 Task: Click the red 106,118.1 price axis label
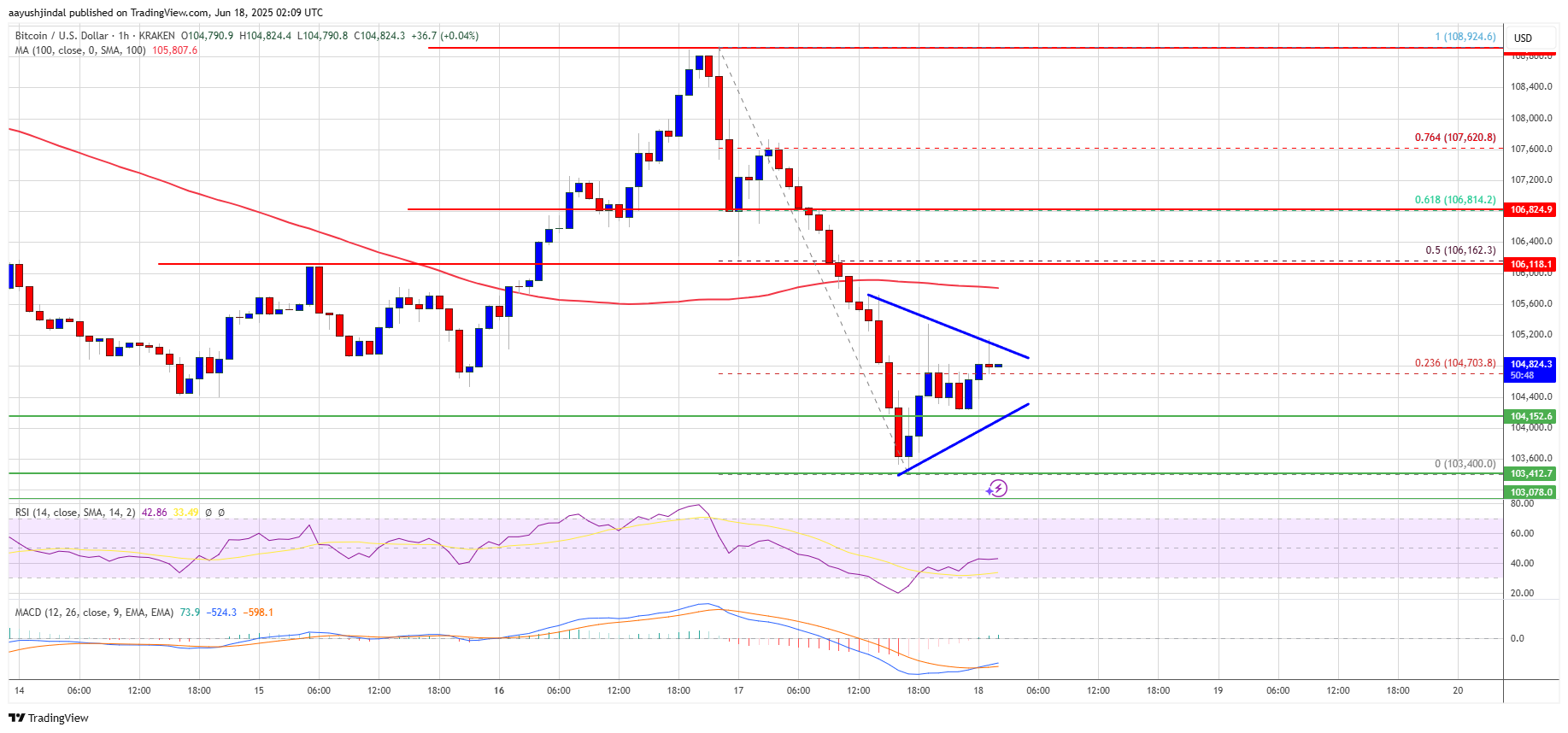[1530, 265]
